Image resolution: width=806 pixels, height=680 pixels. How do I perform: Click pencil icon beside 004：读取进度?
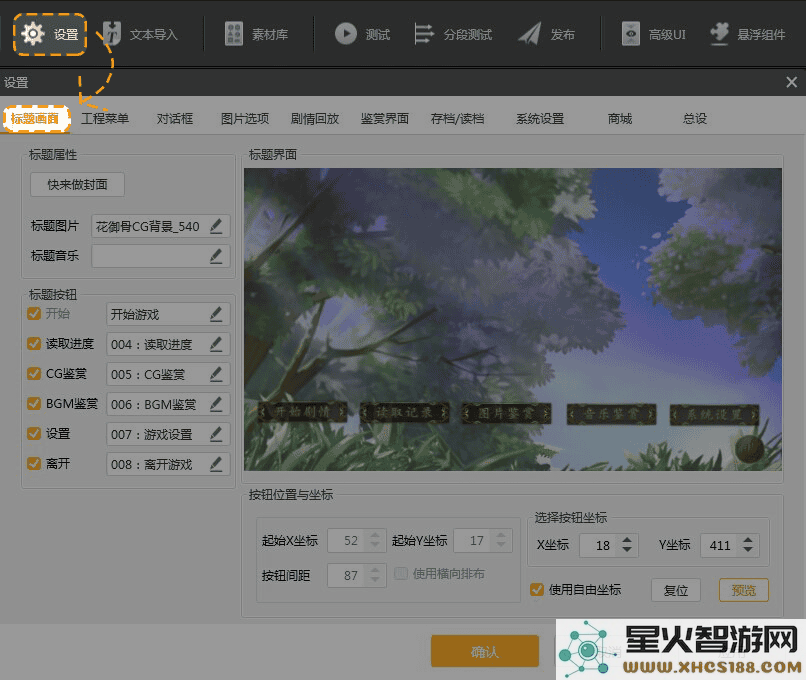[216, 344]
